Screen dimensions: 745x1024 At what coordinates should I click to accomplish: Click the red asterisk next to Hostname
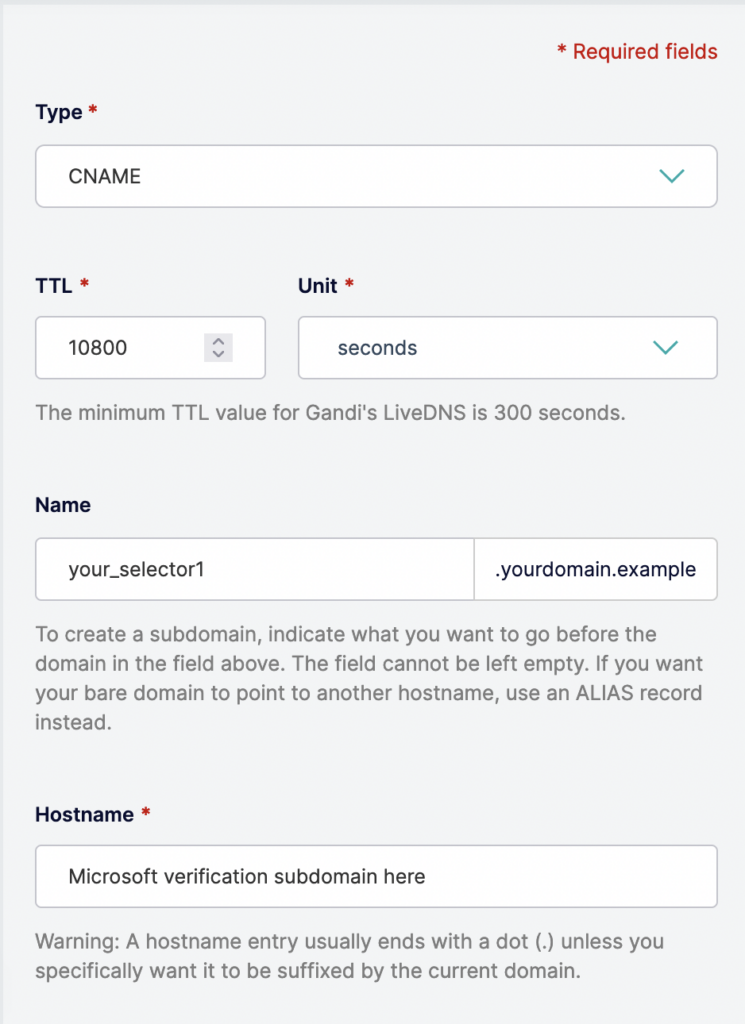click(x=146, y=810)
